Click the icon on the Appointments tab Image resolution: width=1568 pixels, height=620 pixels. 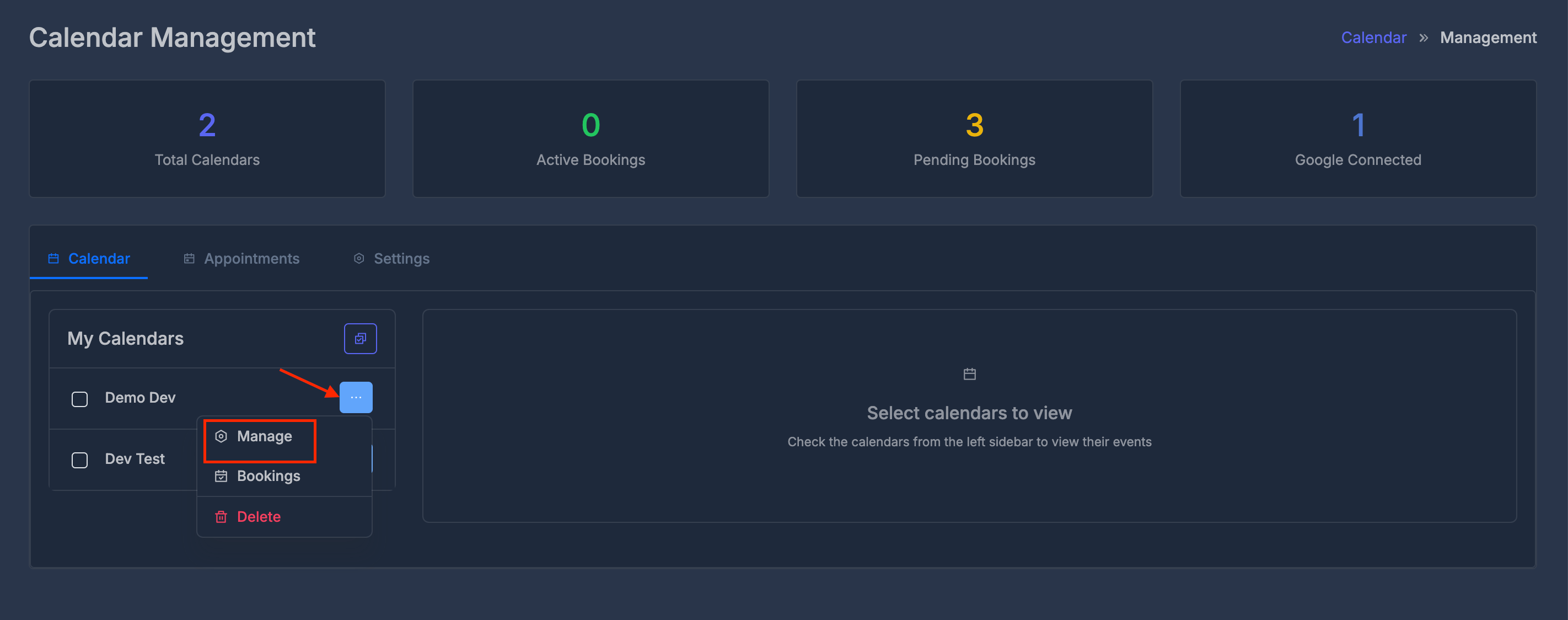point(189,259)
